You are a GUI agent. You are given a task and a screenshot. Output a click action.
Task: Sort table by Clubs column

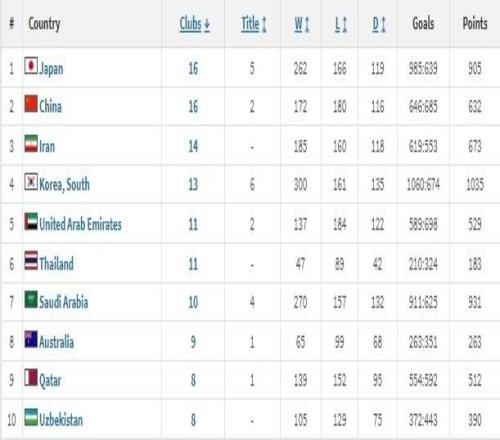click(195, 24)
